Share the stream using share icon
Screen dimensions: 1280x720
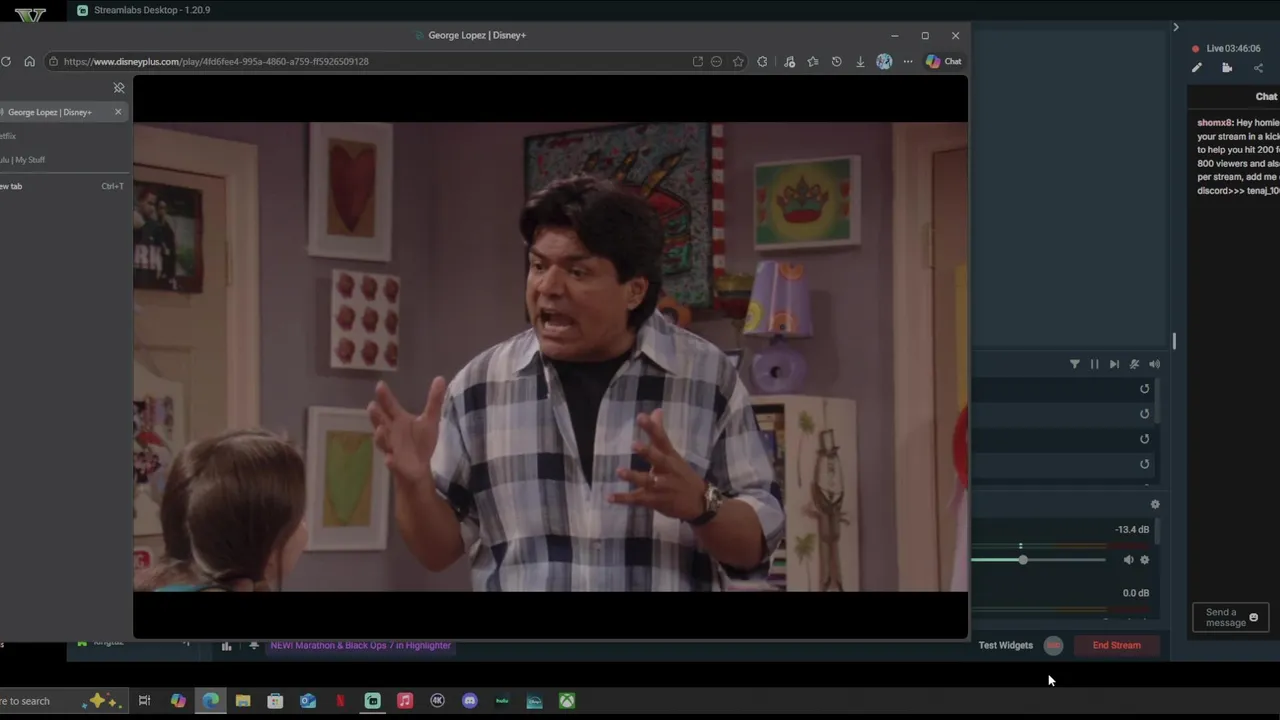click(x=1258, y=68)
